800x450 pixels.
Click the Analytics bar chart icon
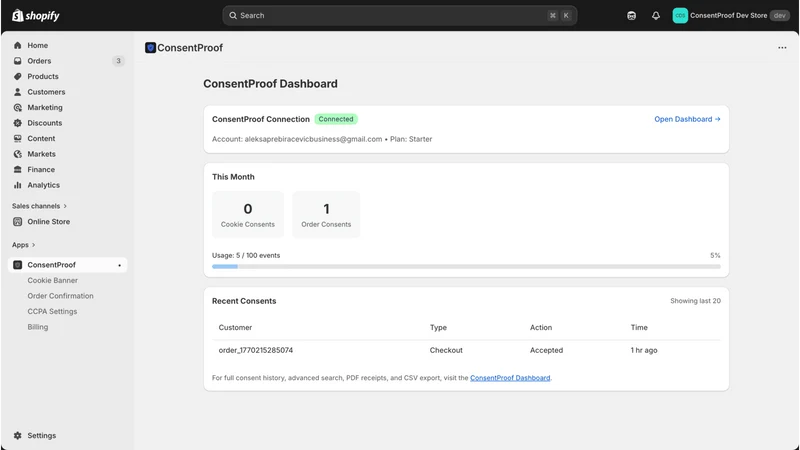point(17,185)
